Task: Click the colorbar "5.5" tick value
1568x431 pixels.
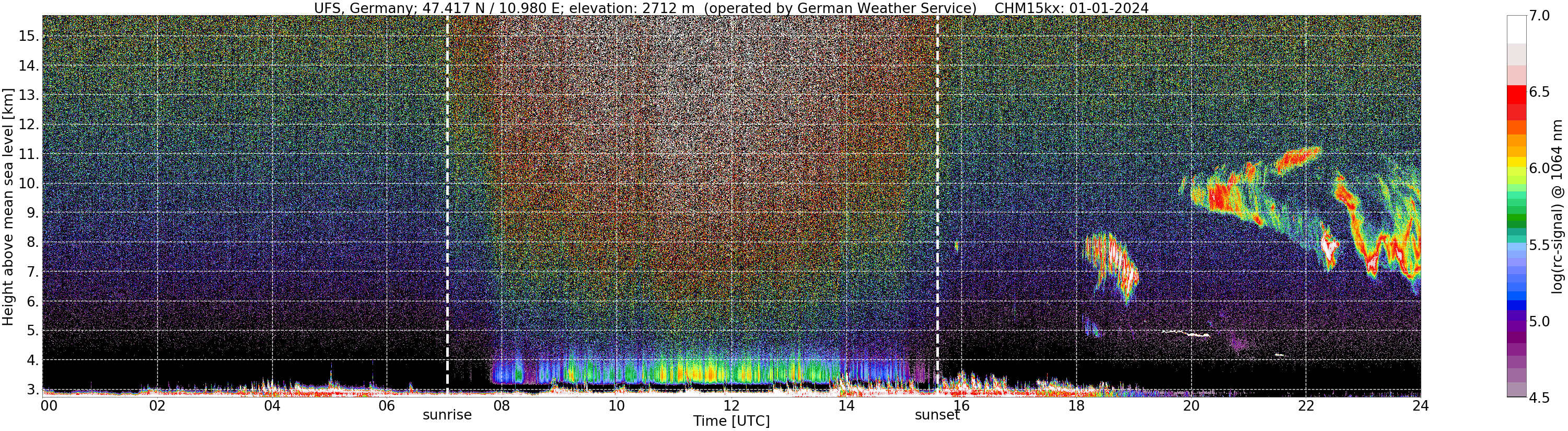Action: 1539,245
